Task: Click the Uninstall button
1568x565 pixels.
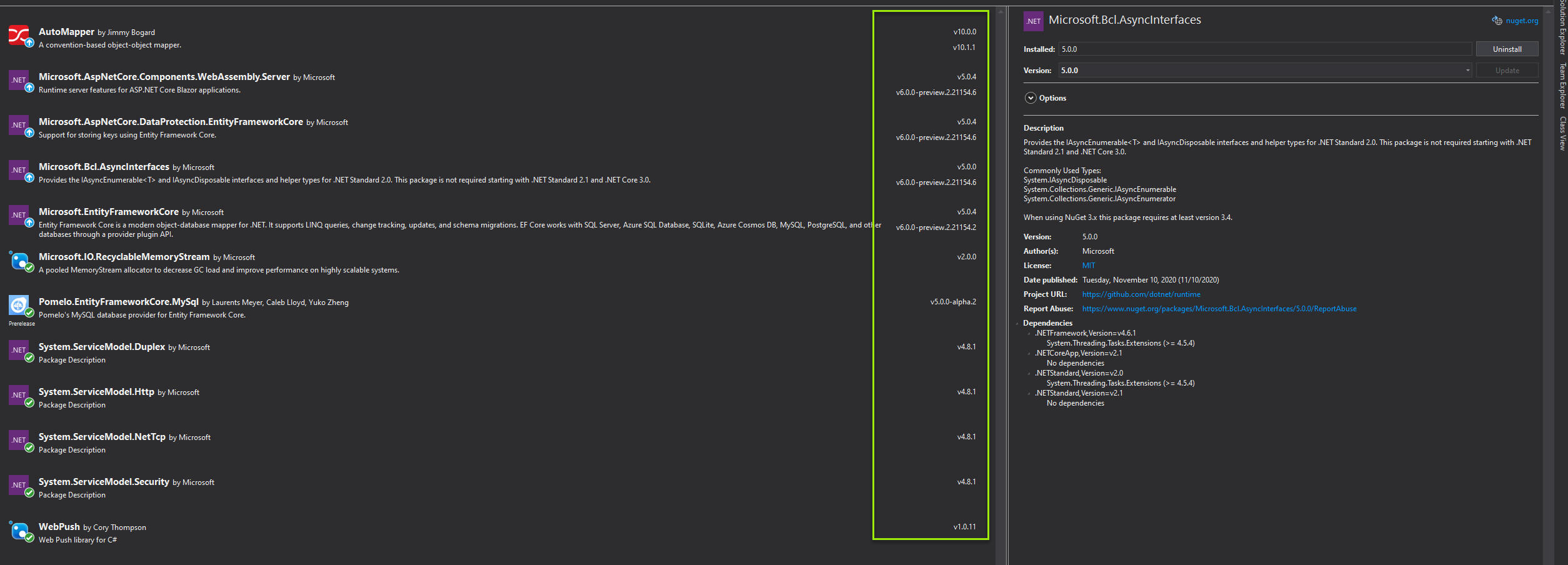Action: (1507, 49)
